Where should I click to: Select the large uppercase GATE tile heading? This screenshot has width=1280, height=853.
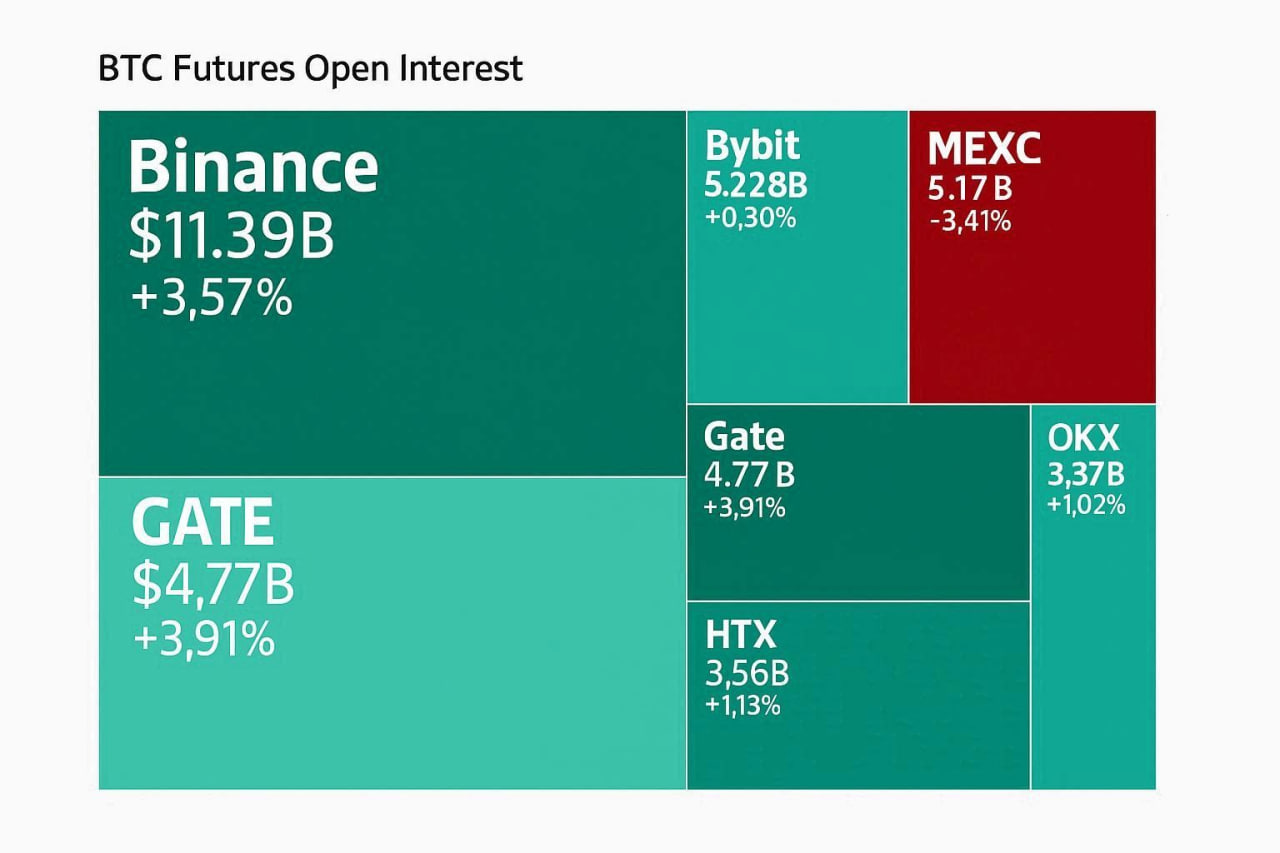pyautogui.click(x=202, y=523)
